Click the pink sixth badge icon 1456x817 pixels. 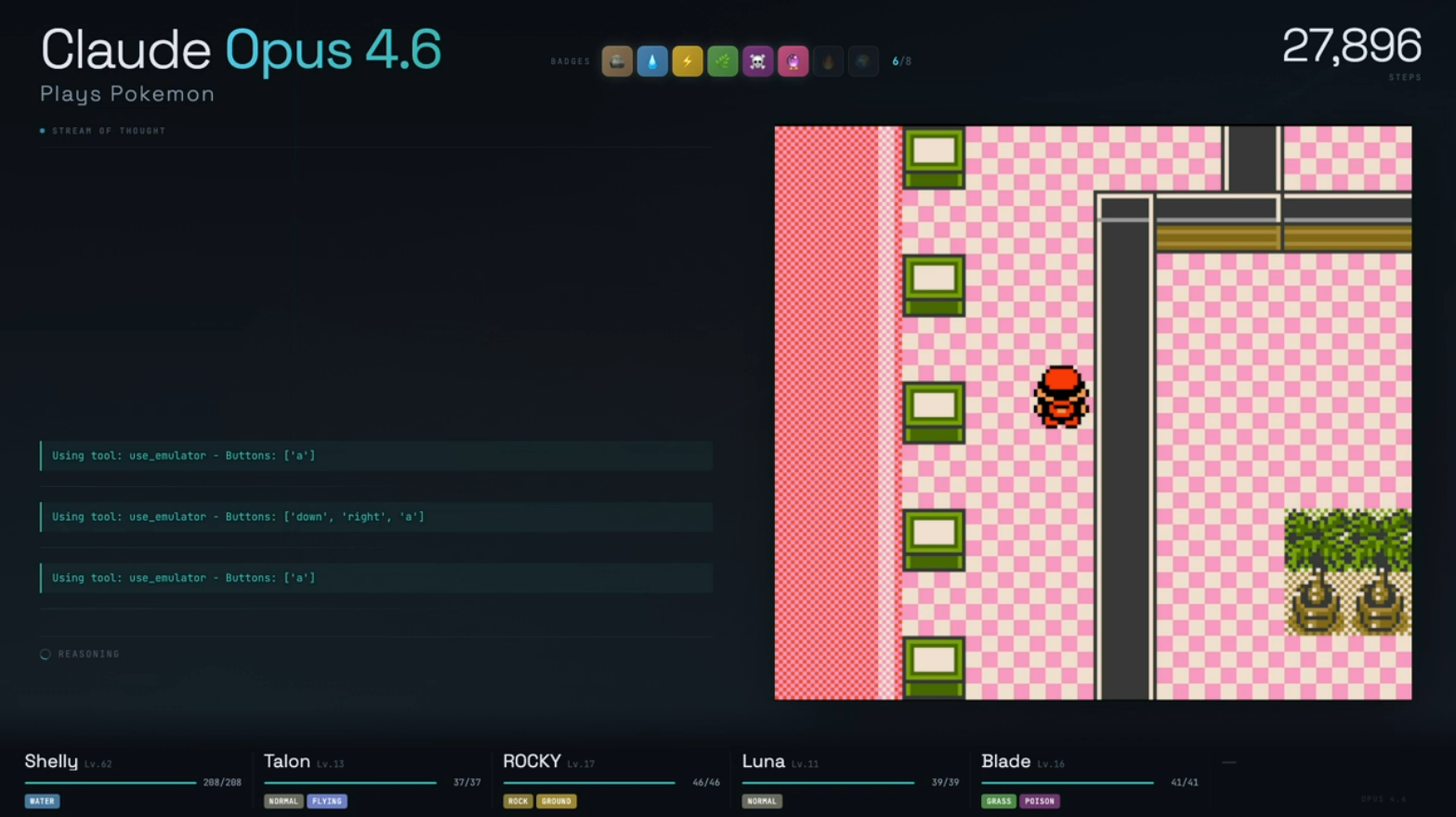pyautogui.click(x=794, y=61)
